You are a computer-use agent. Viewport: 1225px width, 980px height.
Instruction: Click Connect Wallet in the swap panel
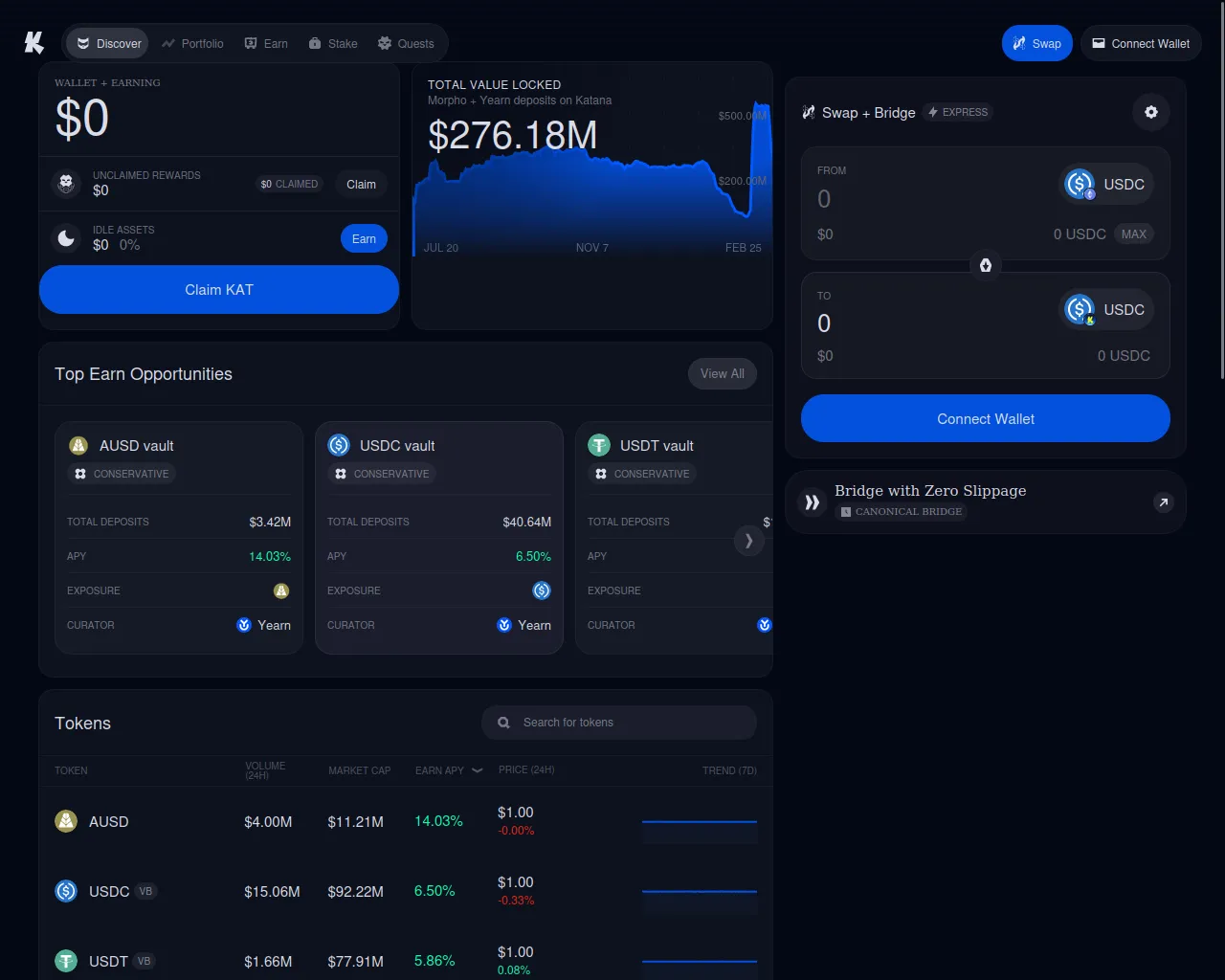(x=986, y=418)
